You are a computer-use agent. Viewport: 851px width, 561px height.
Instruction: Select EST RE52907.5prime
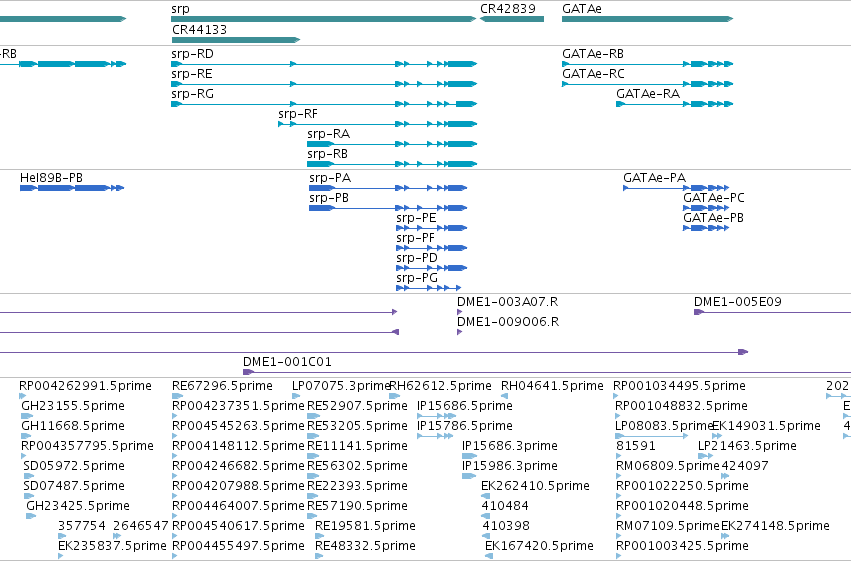tap(313, 416)
